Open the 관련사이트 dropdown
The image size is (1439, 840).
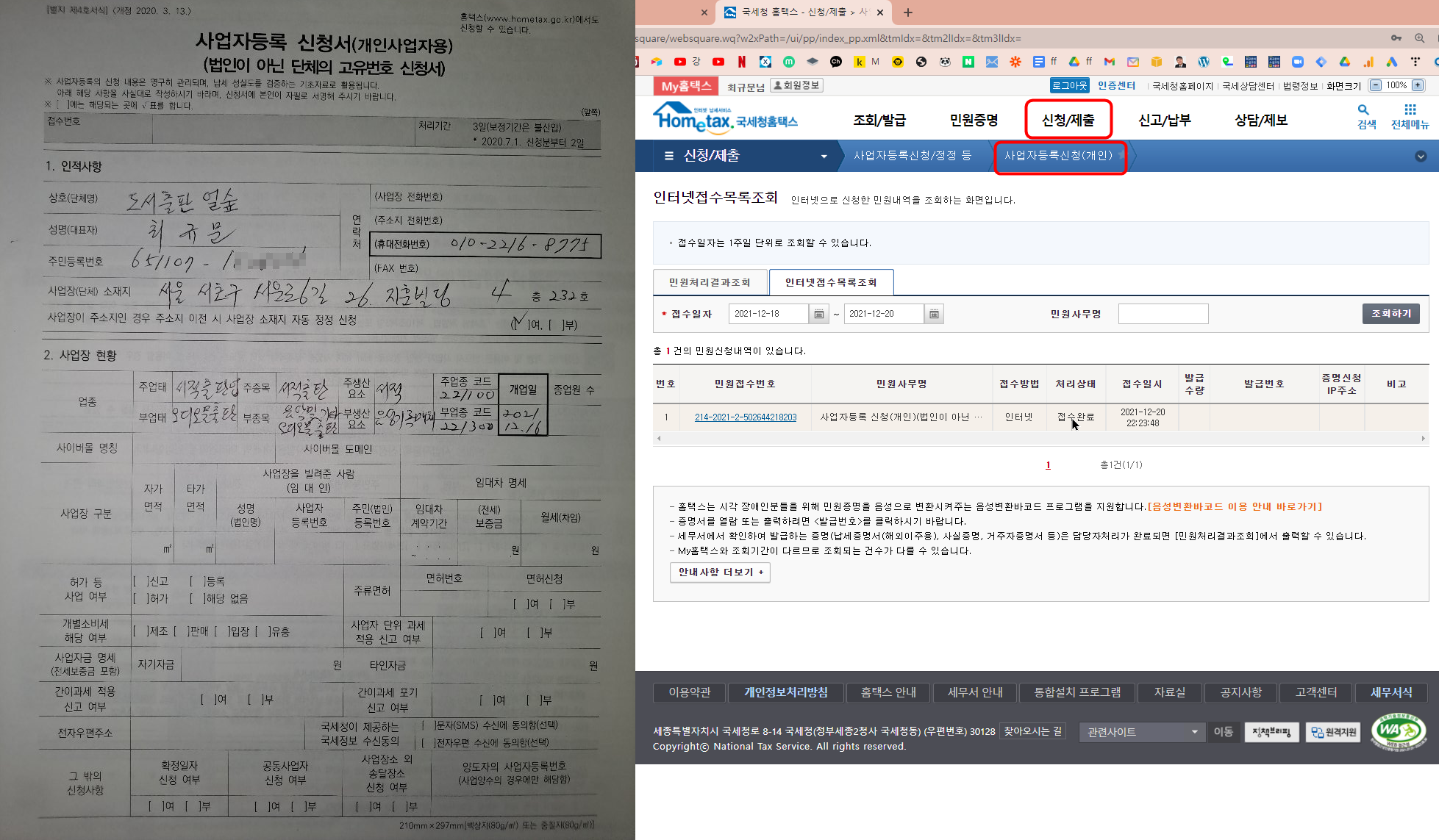[x=1141, y=732]
